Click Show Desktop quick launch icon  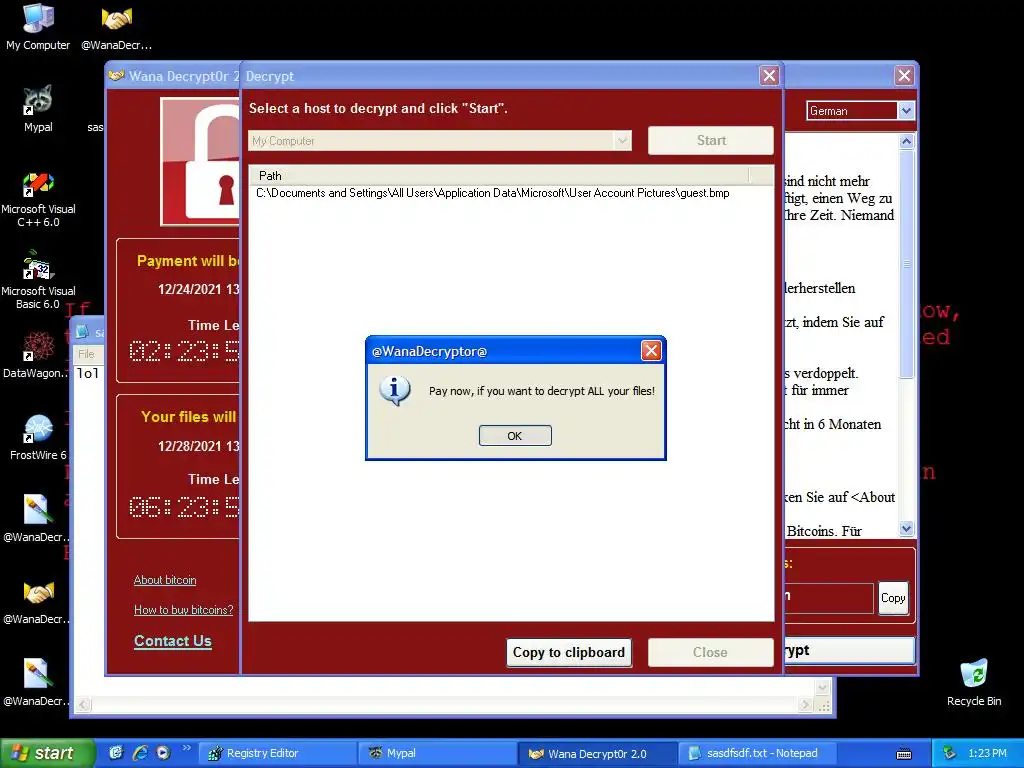[x=116, y=753]
